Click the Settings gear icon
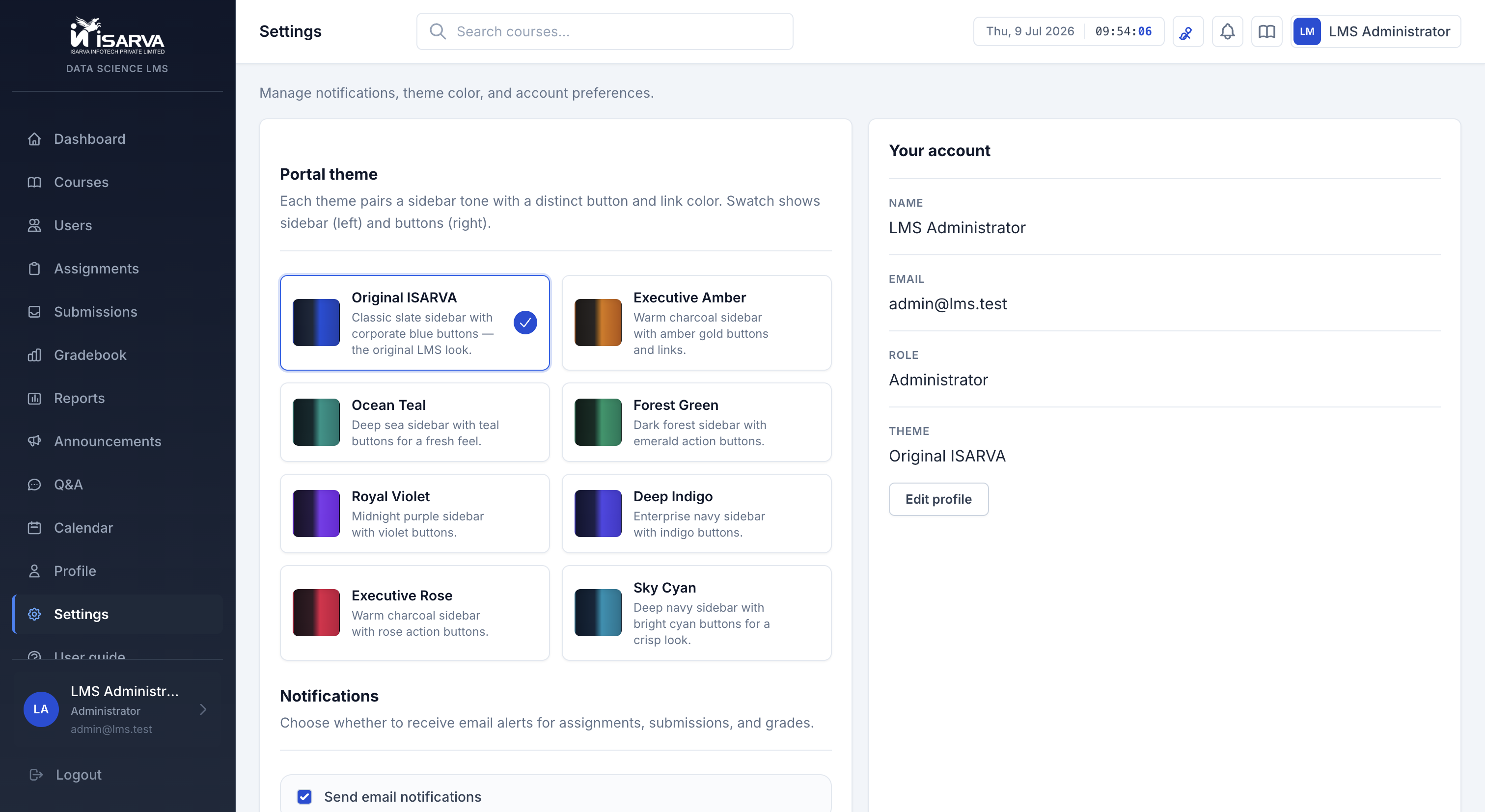This screenshot has width=1485, height=812. 34,614
